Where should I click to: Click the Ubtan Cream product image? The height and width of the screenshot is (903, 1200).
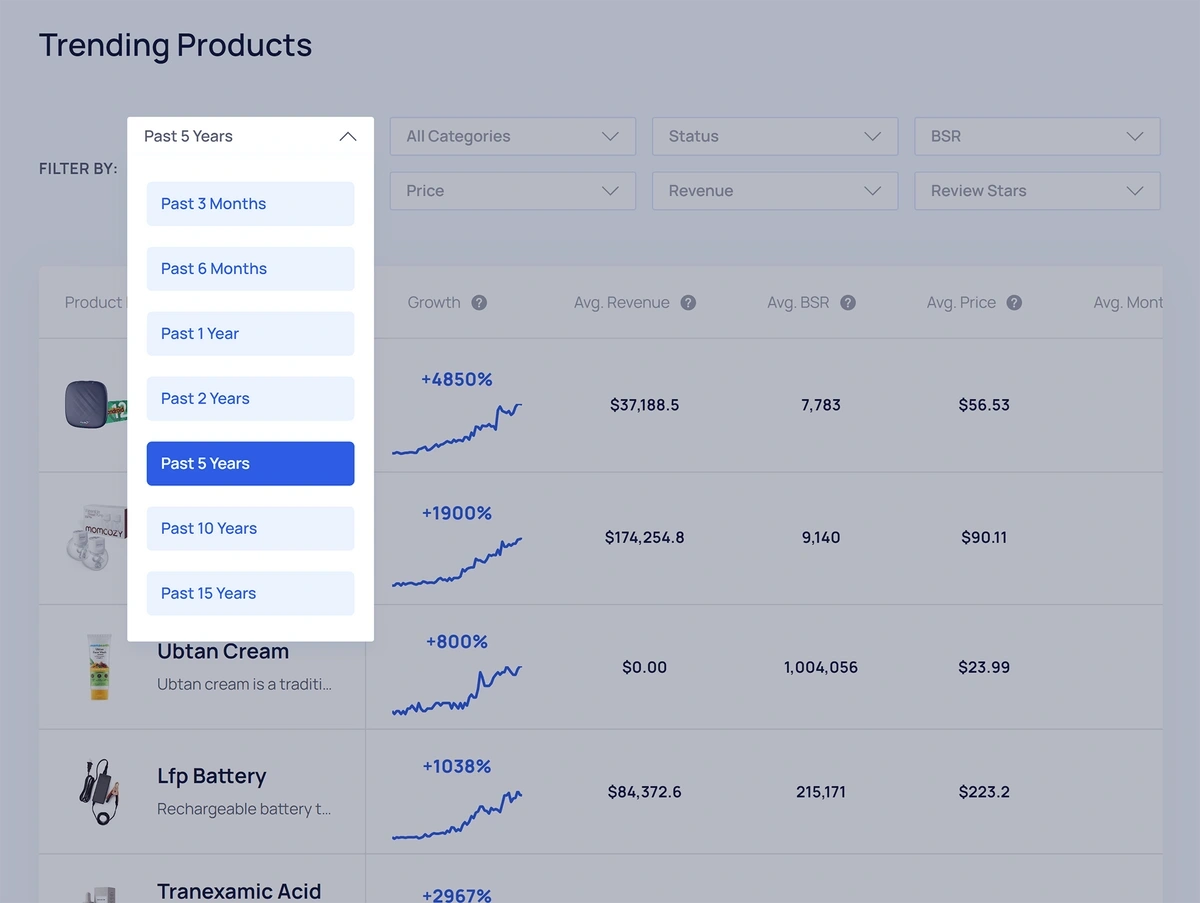pos(97,667)
